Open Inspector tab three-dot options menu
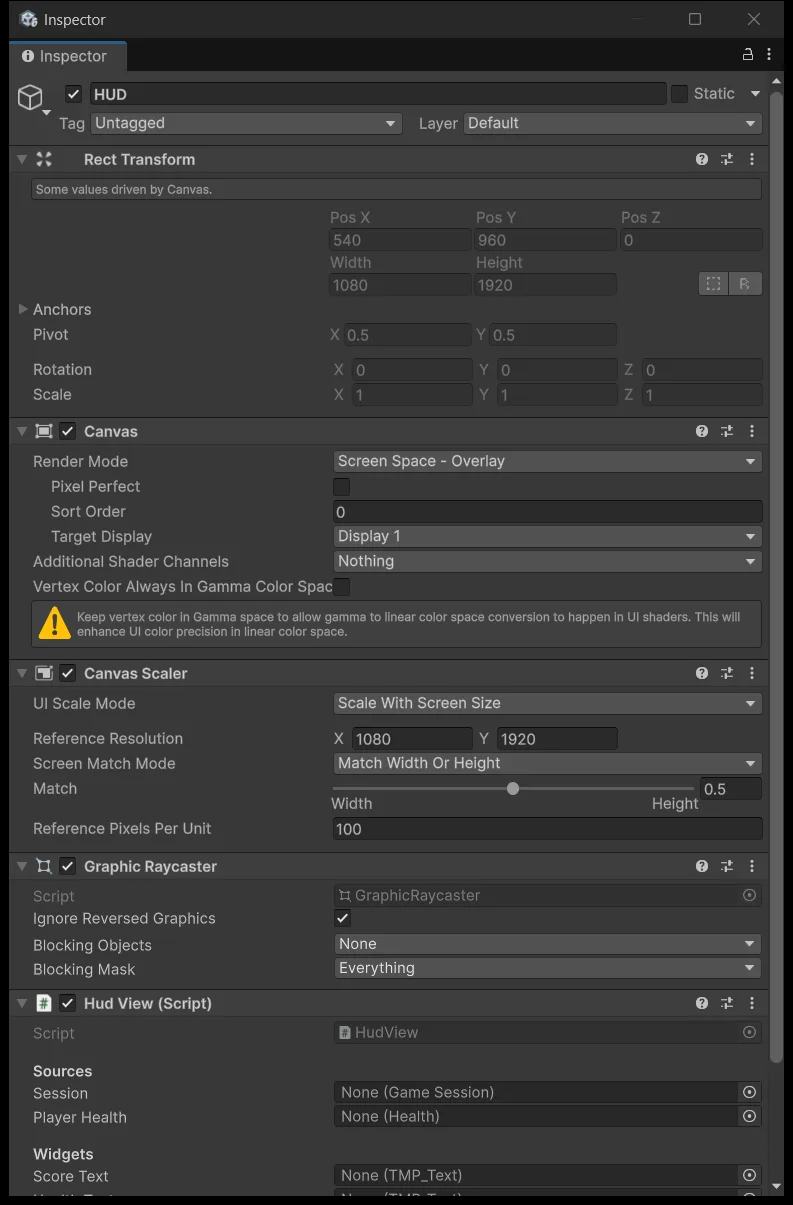The width and height of the screenshot is (793, 1205). click(x=769, y=54)
